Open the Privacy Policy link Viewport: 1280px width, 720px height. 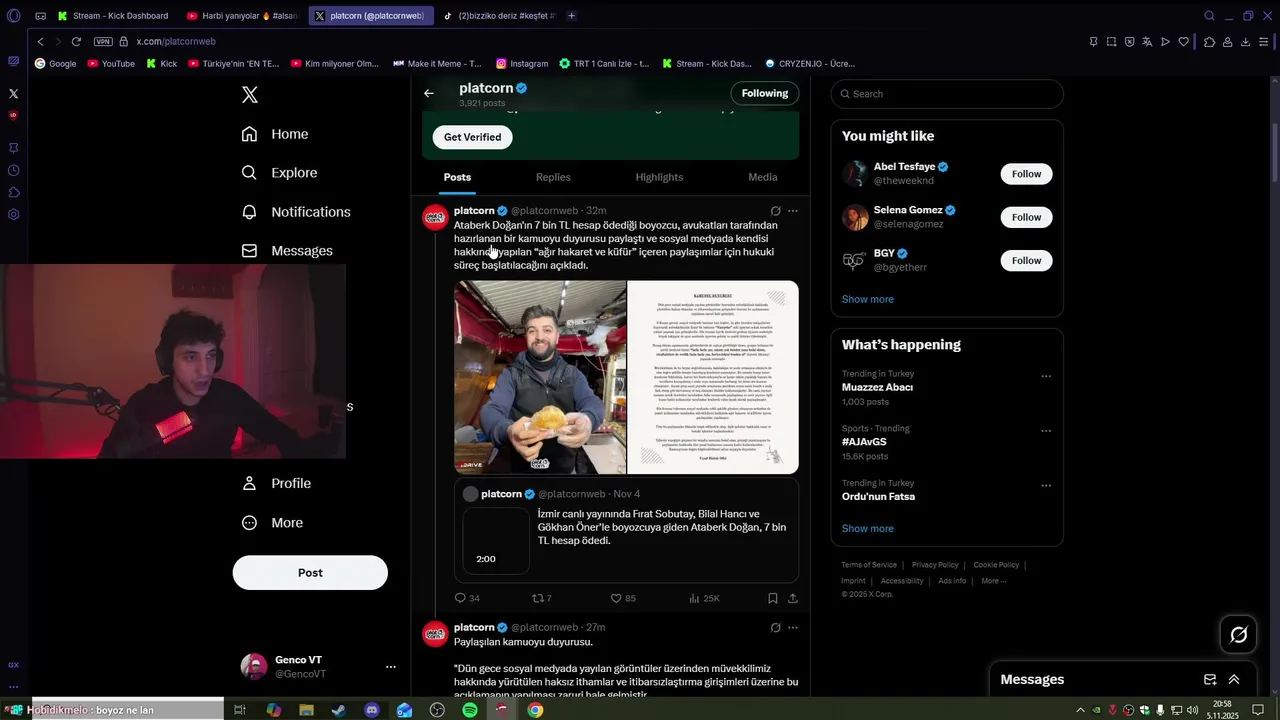(935, 565)
